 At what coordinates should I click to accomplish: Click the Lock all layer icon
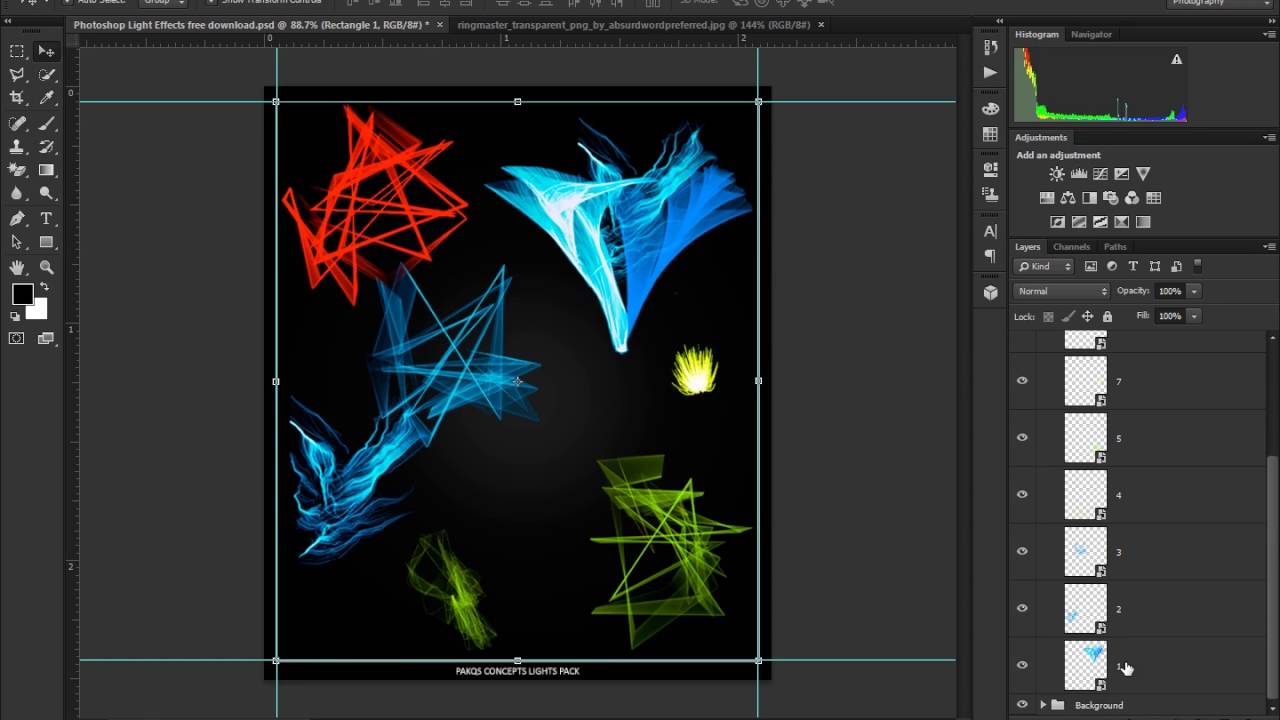click(1107, 317)
